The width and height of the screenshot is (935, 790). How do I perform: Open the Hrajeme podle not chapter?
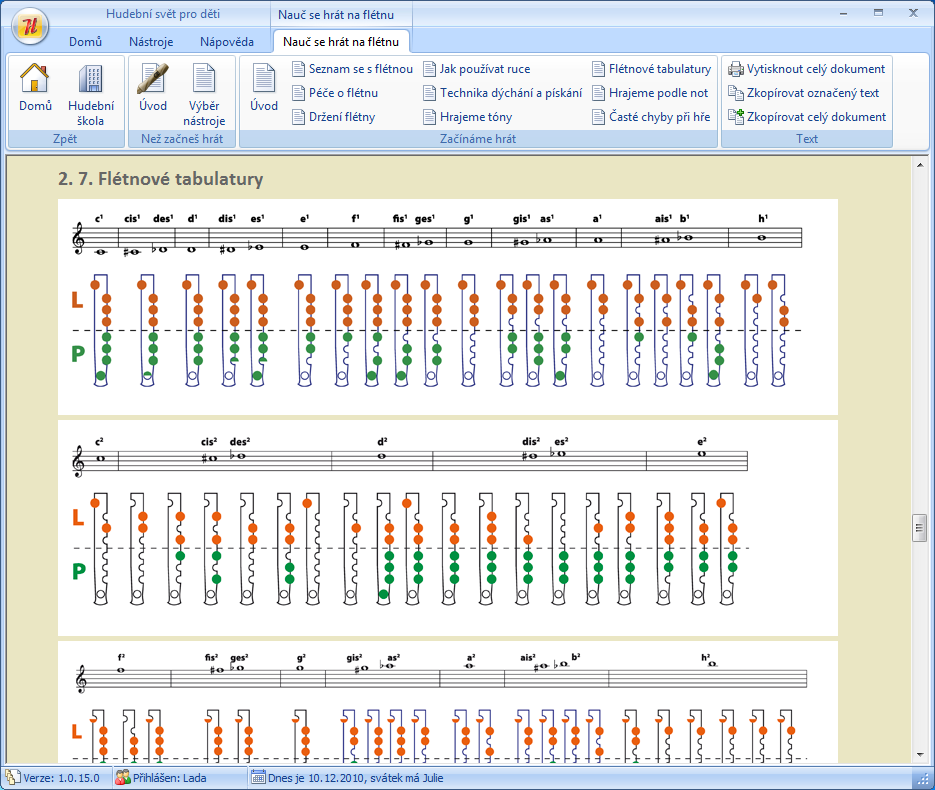[x=650, y=93]
